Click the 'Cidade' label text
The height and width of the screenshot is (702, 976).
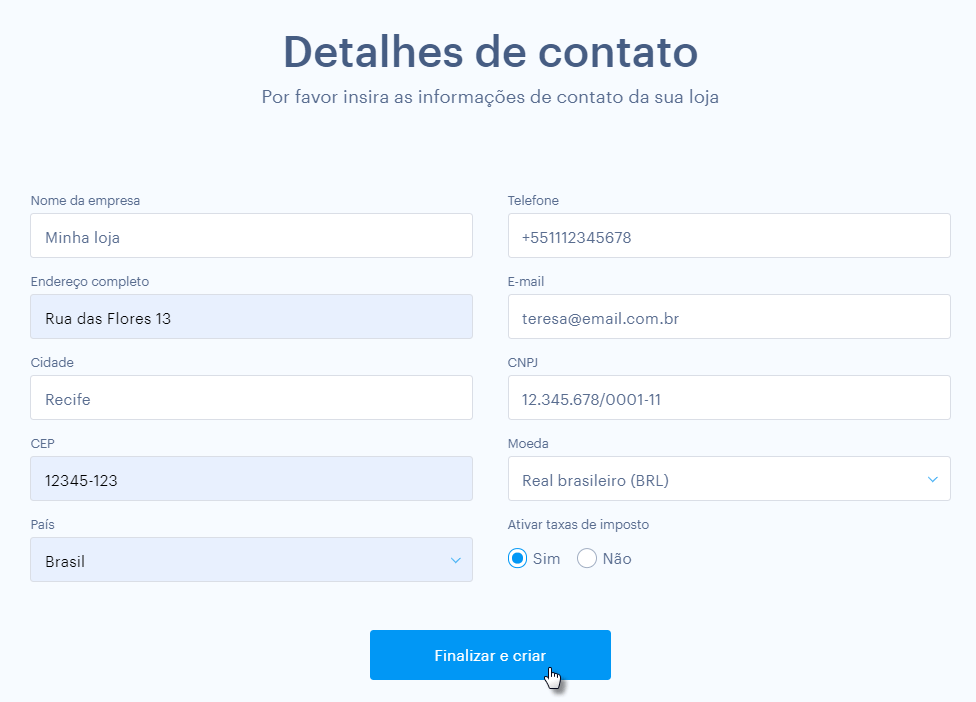[x=52, y=362]
